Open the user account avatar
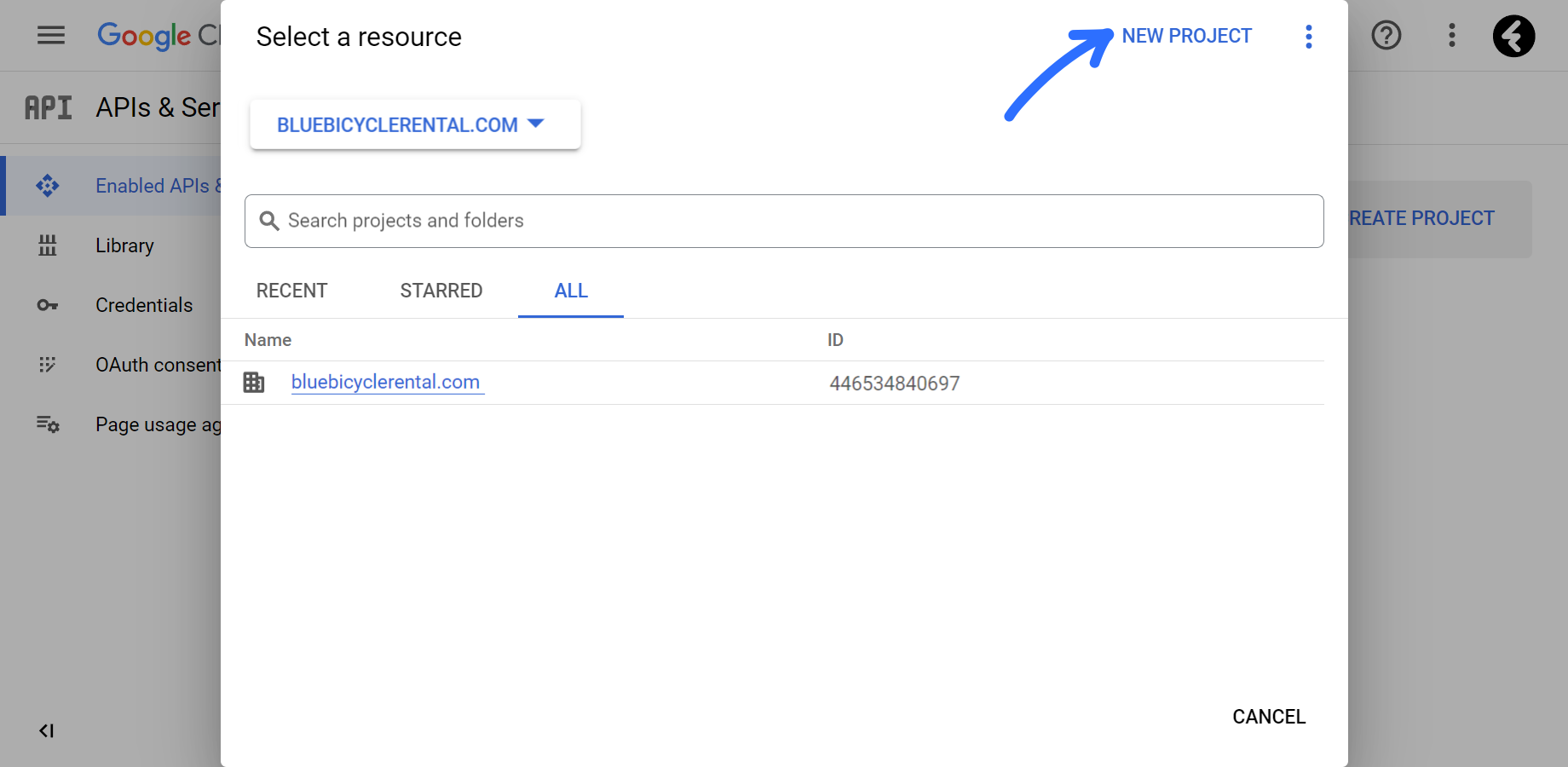The height and width of the screenshot is (767, 1568). (x=1513, y=36)
